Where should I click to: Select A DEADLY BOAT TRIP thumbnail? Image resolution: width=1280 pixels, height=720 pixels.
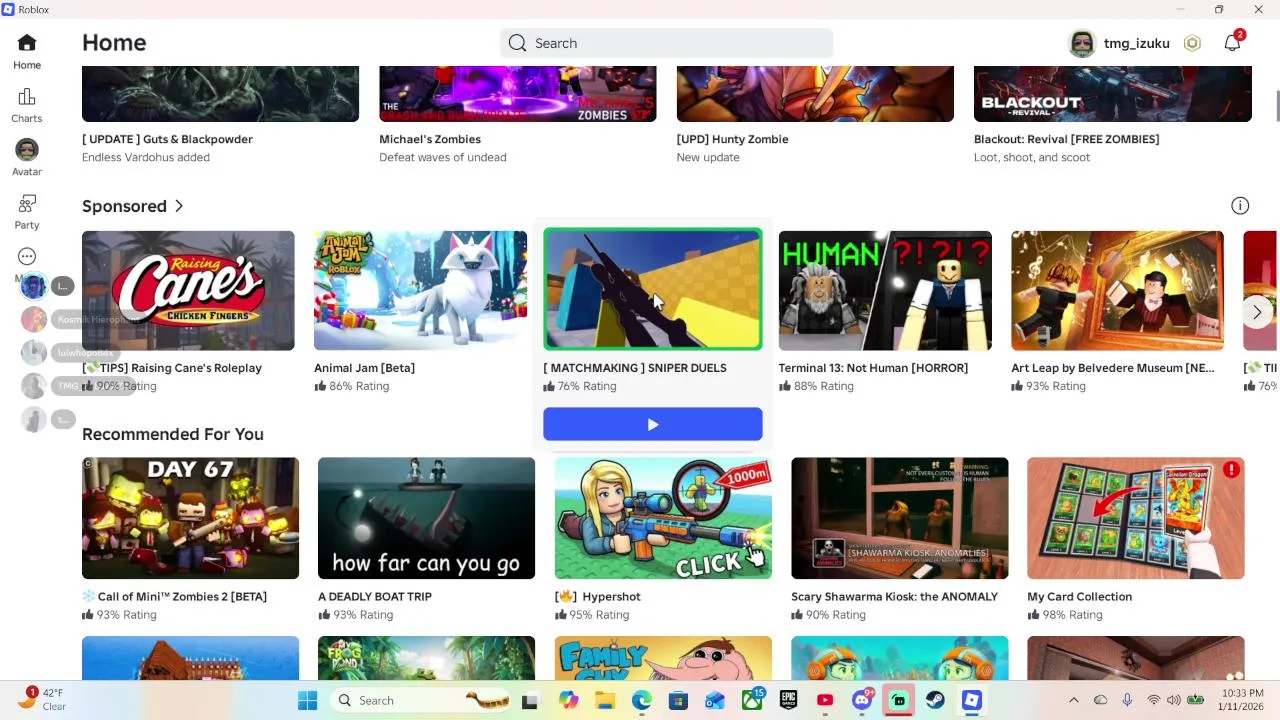tap(426, 518)
